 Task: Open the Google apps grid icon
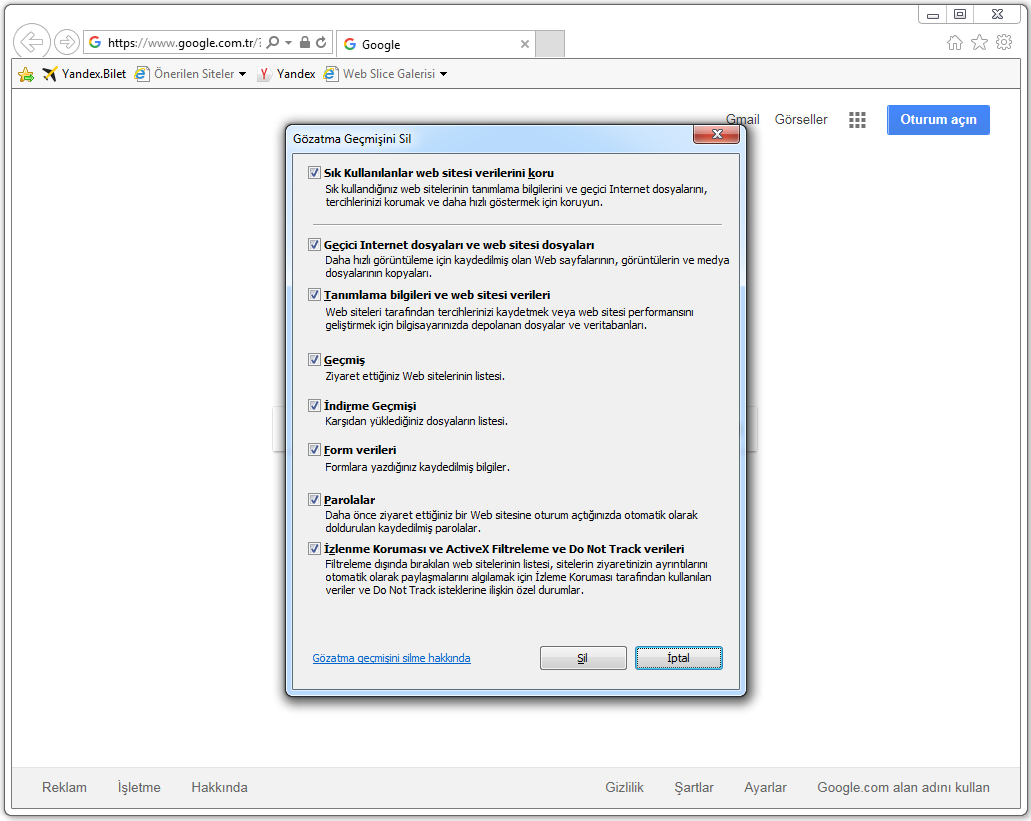(857, 120)
